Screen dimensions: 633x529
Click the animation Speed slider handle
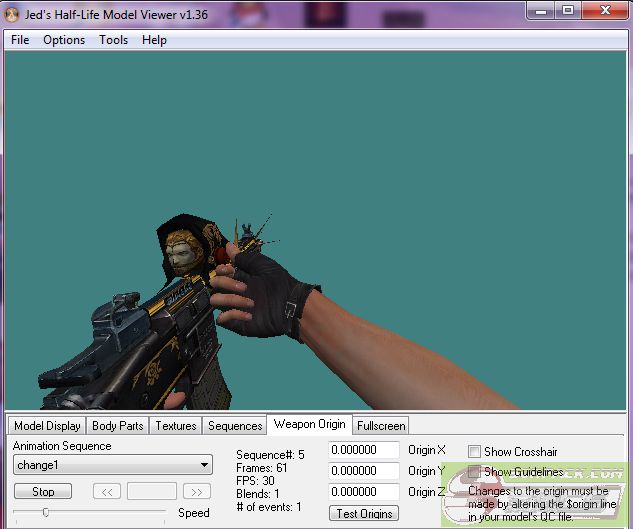click(x=46, y=512)
